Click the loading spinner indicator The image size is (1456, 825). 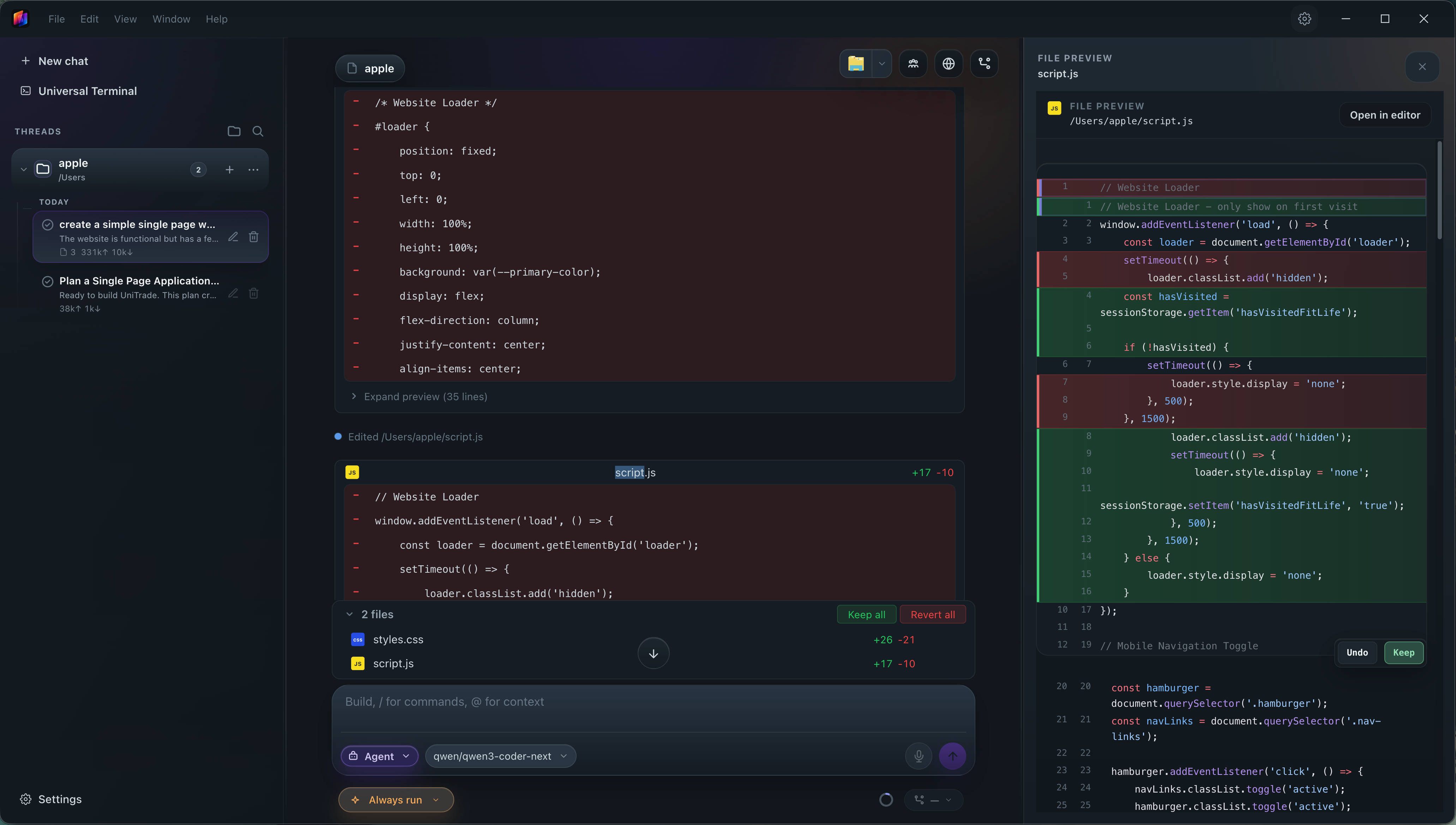click(x=885, y=800)
